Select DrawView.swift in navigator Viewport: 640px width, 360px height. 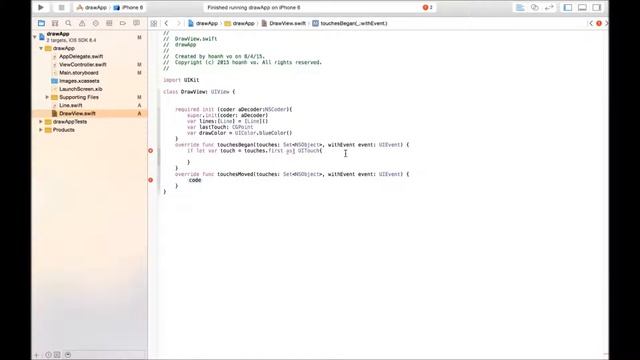77,113
